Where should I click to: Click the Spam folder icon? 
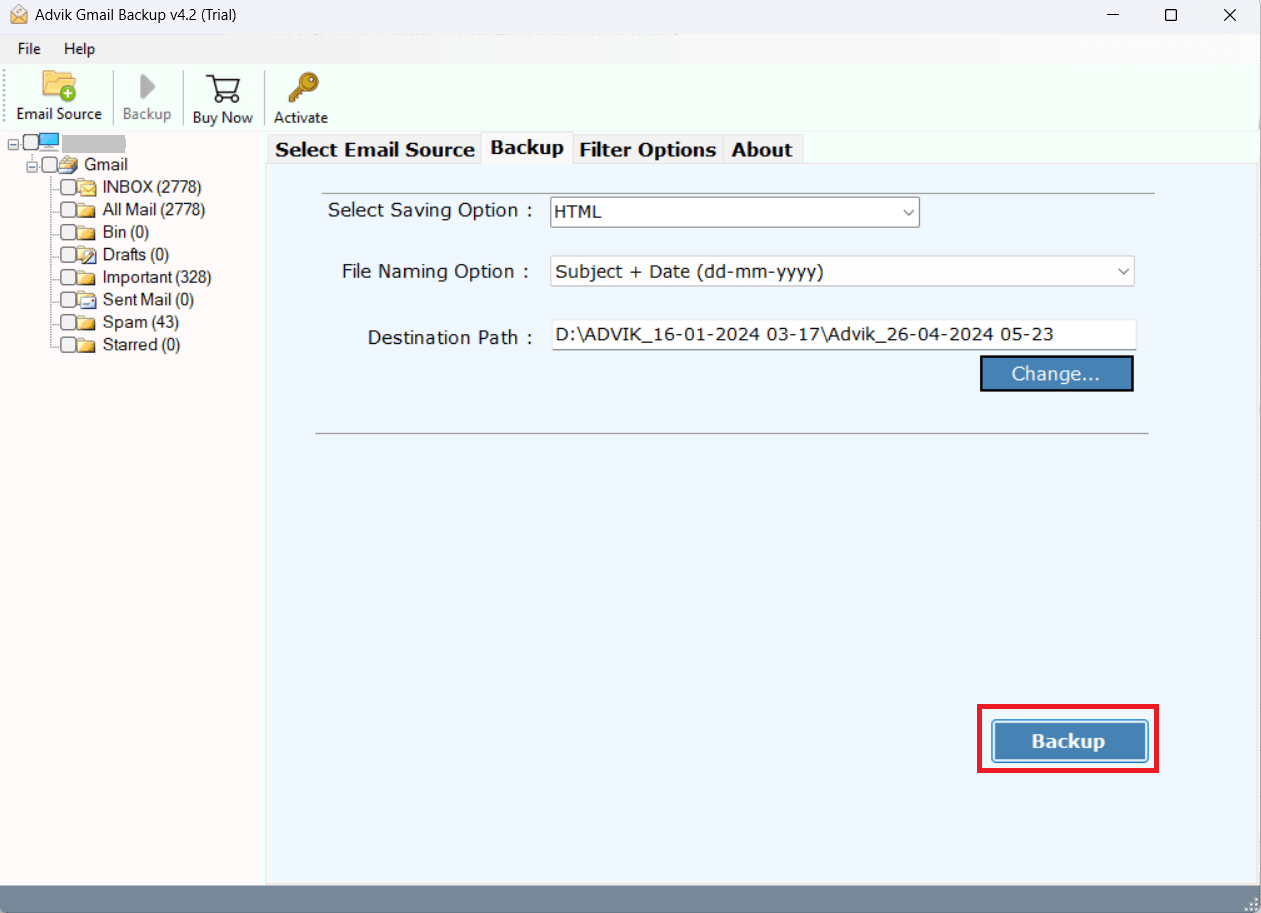point(87,322)
